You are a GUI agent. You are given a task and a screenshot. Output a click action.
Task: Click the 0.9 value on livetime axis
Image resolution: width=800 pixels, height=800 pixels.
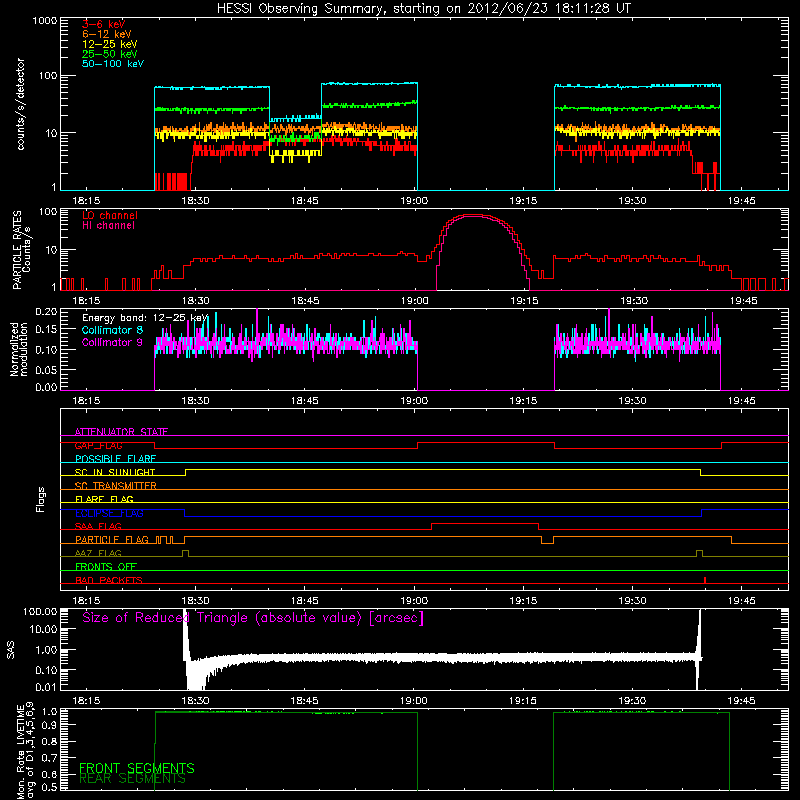click(x=50, y=725)
